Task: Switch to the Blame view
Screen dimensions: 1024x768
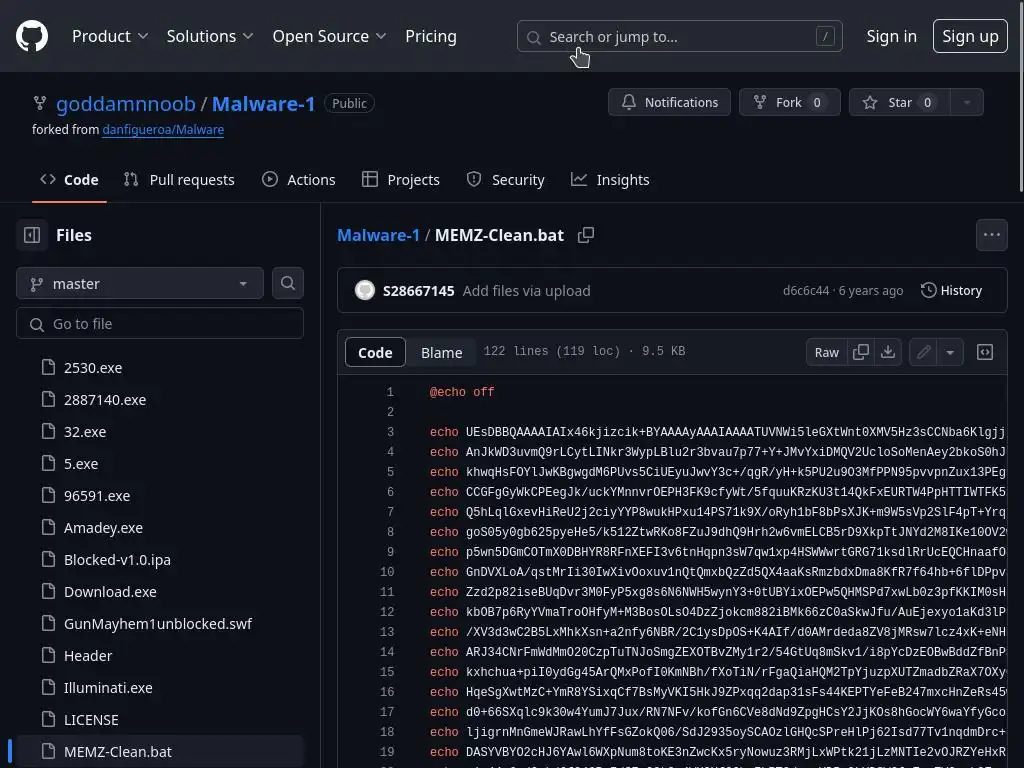Action: [x=441, y=352]
